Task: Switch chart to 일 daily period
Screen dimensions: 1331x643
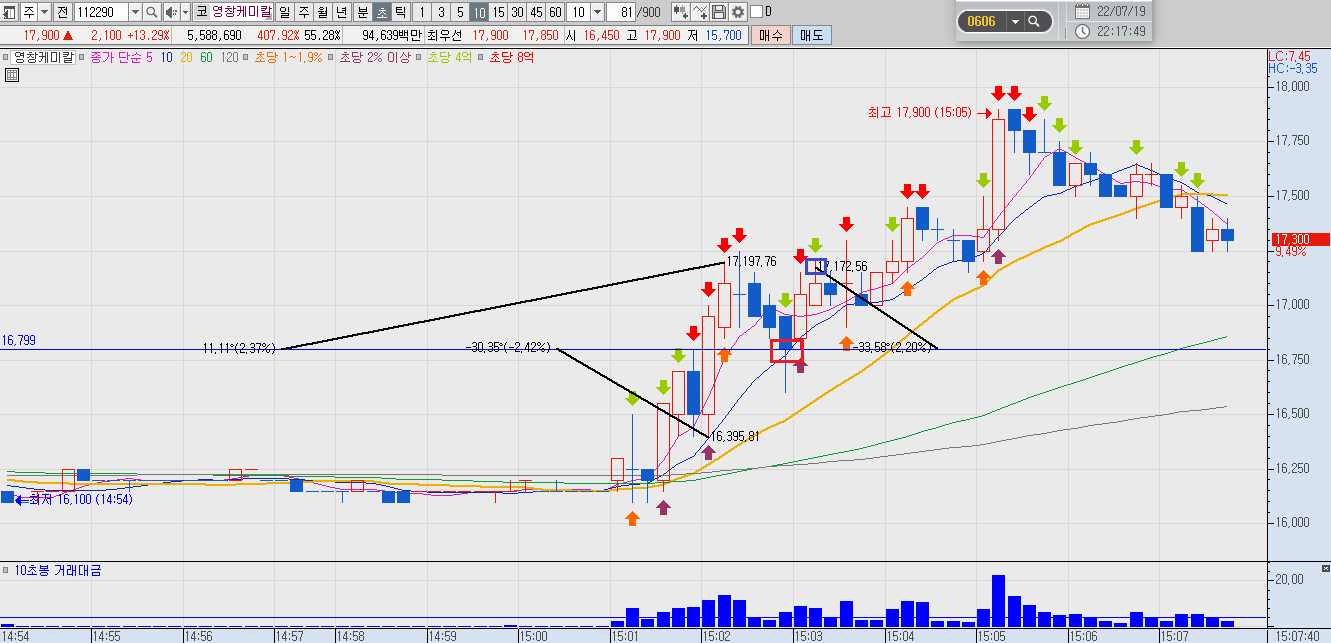Action: click(x=284, y=12)
